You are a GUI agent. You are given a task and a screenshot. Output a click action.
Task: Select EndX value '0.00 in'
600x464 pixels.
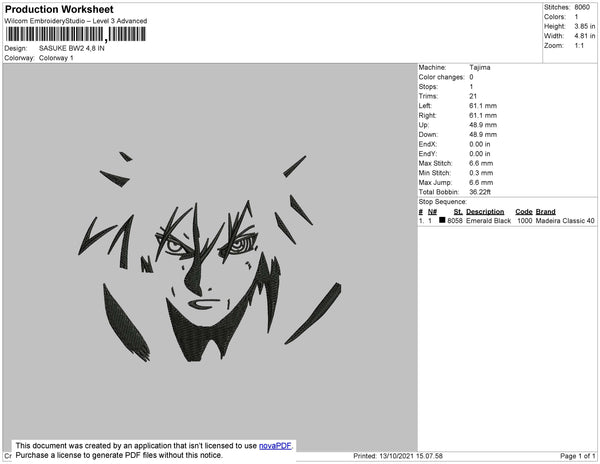[479, 144]
